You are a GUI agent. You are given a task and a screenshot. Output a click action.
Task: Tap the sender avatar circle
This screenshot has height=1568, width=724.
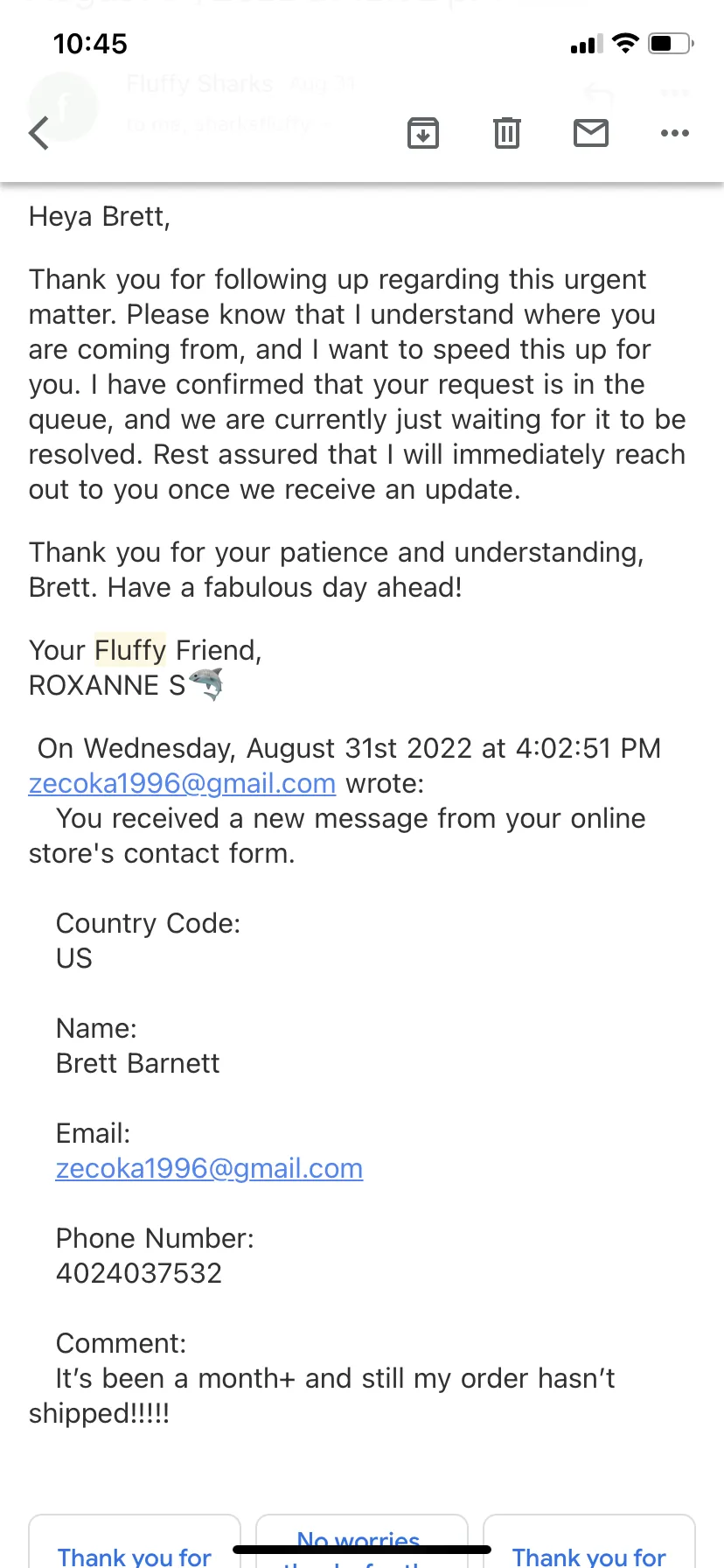click(63, 107)
